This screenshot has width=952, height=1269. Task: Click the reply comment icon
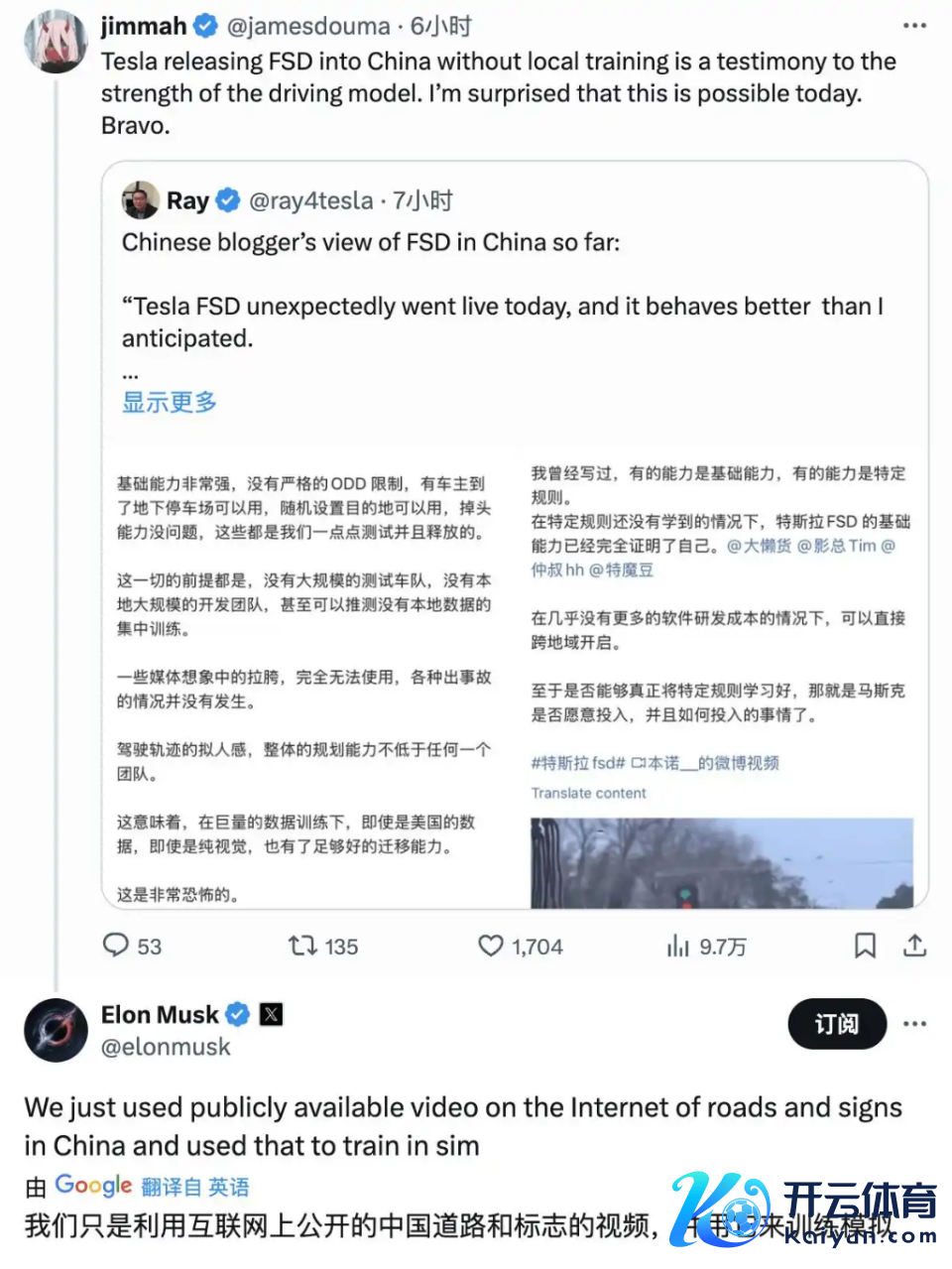pyautogui.click(x=117, y=945)
